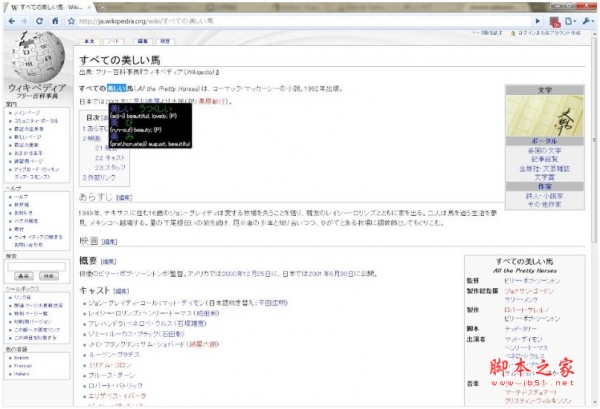The width and height of the screenshot is (600, 409).
Task: Click the Wikipedia globe logo
Action: tap(37, 56)
